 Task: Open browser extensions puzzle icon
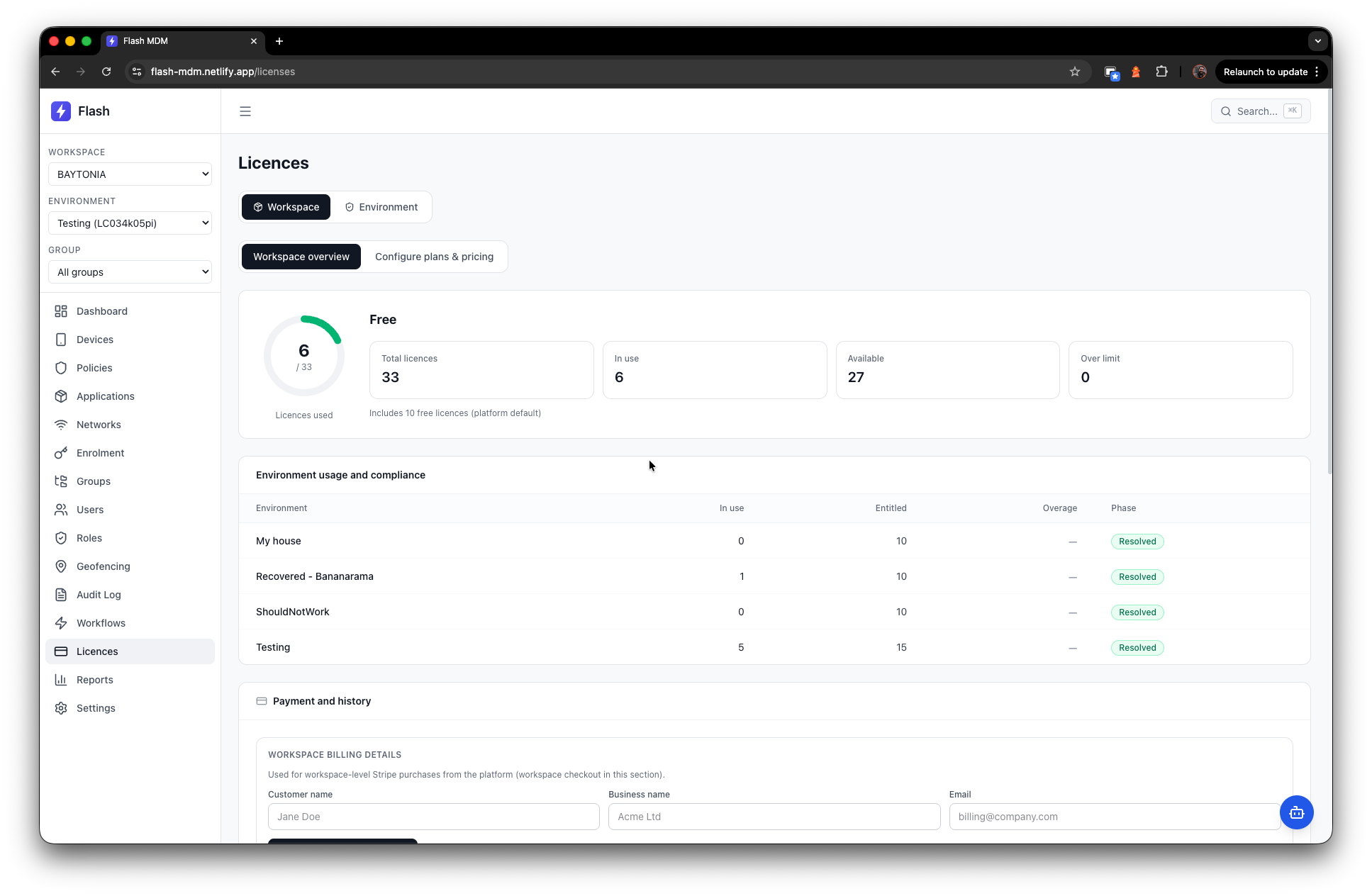(x=1161, y=72)
